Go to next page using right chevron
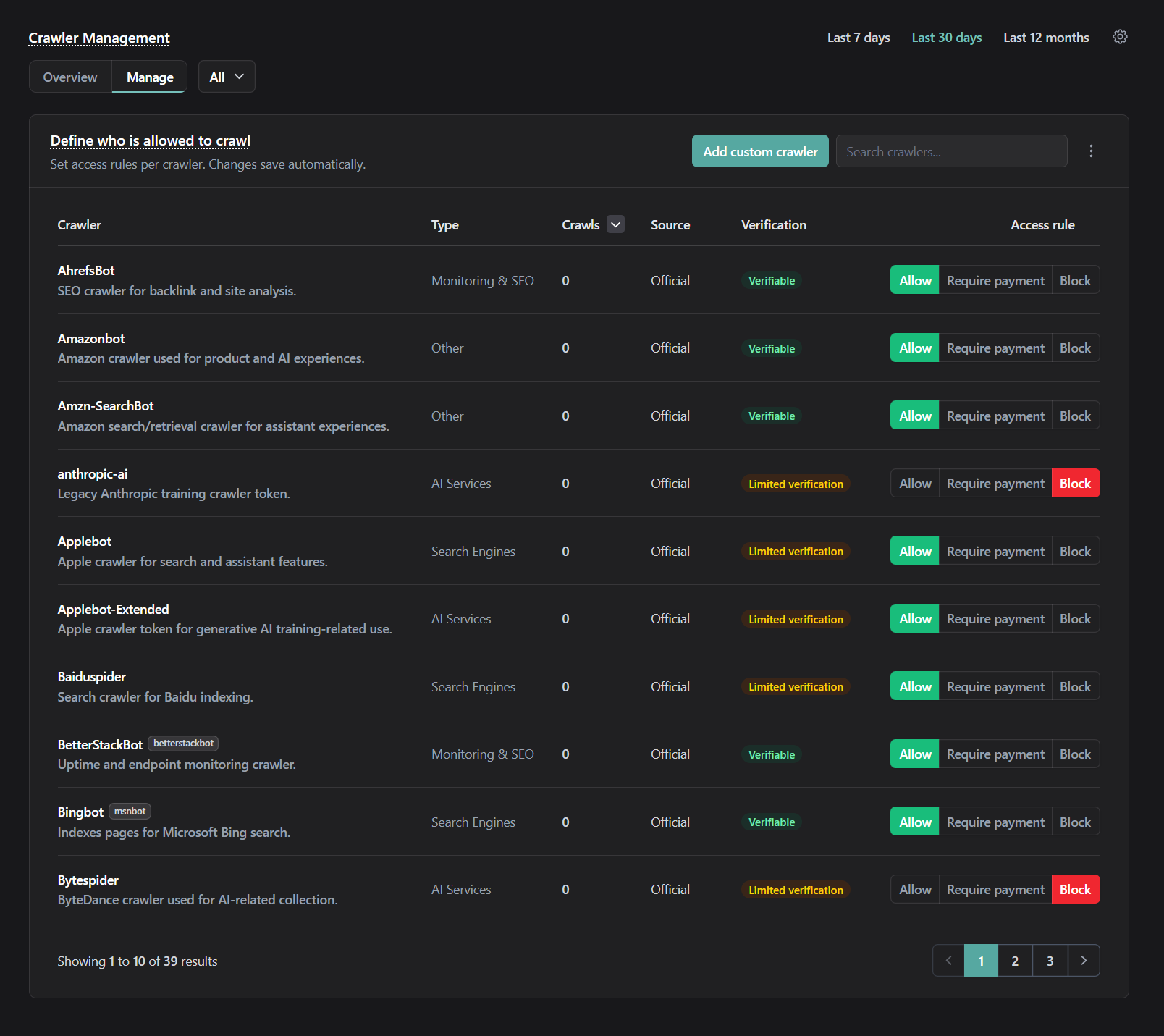 click(1084, 961)
